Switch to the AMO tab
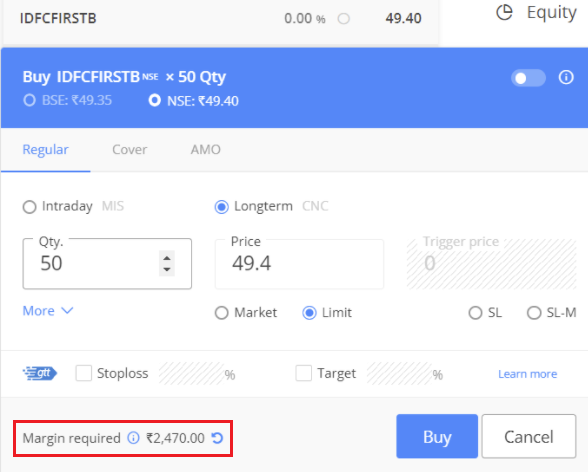The image size is (588, 472). (206, 150)
